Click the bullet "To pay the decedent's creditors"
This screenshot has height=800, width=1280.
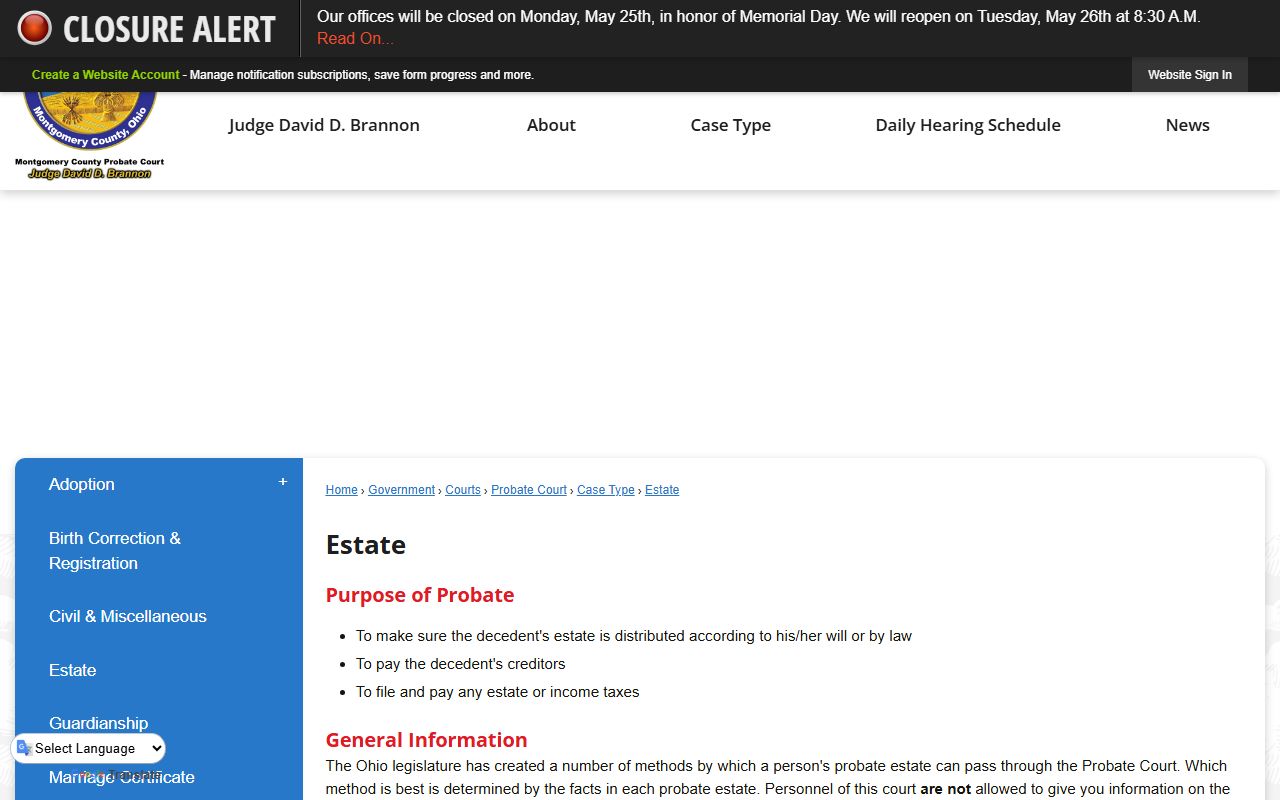point(461,664)
